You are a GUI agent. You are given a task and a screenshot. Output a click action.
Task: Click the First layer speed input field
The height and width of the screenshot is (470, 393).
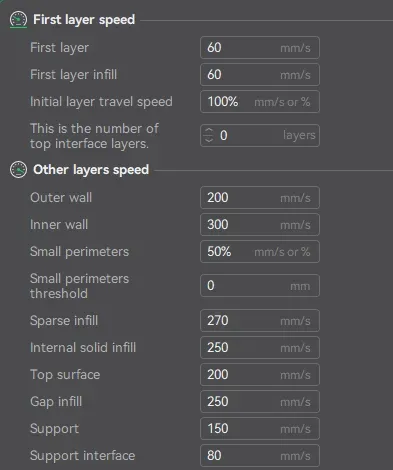pyautogui.click(x=260, y=48)
